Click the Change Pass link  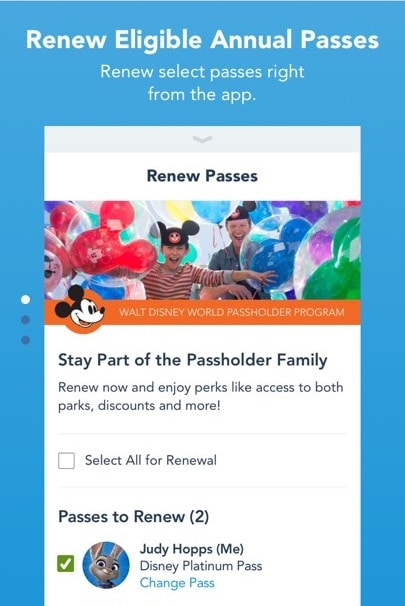(x=177, y=582)
